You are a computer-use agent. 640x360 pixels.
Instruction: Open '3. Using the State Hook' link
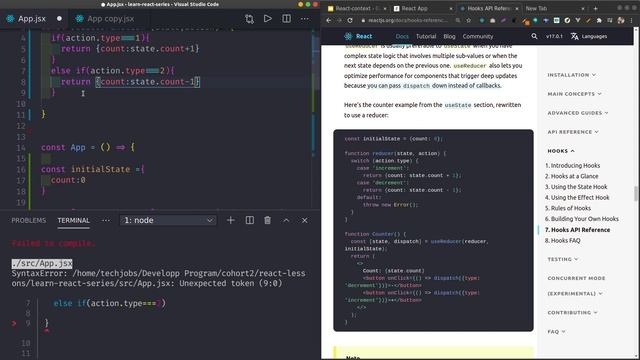coord(576,187)
